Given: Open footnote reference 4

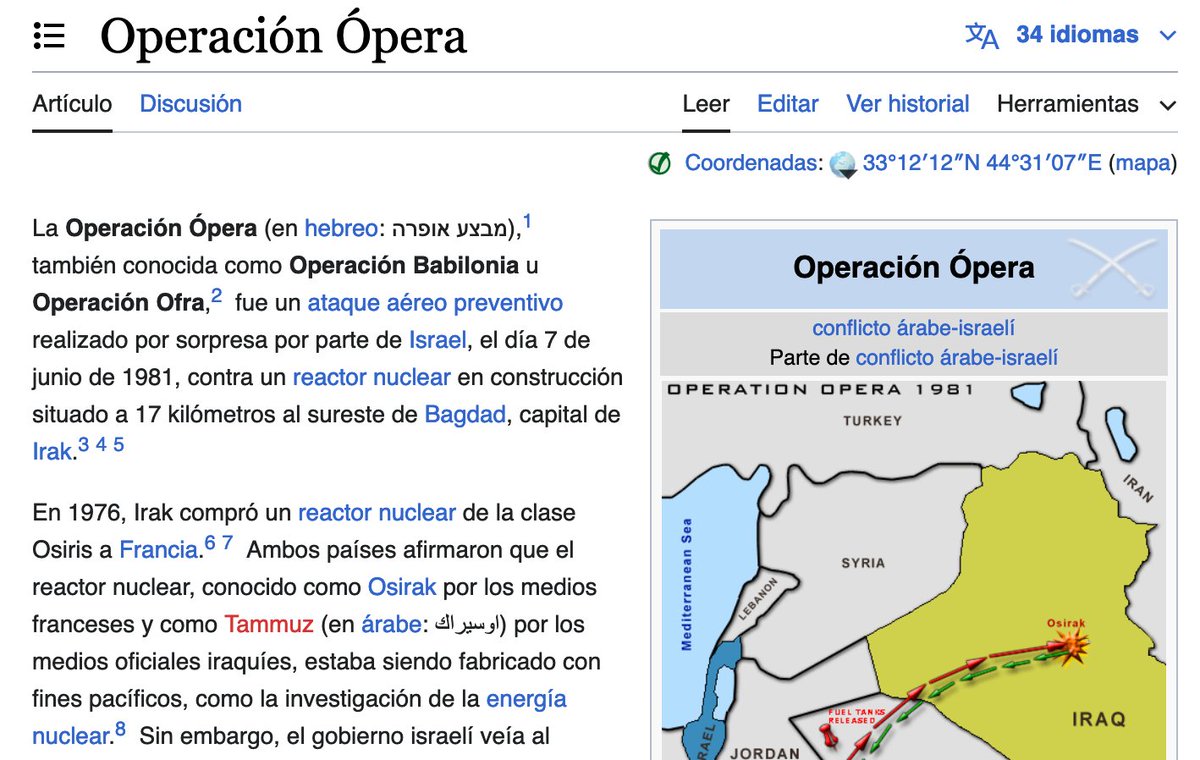Looking at the screenshot, I should pyautogui.click(x=101, y=445).
